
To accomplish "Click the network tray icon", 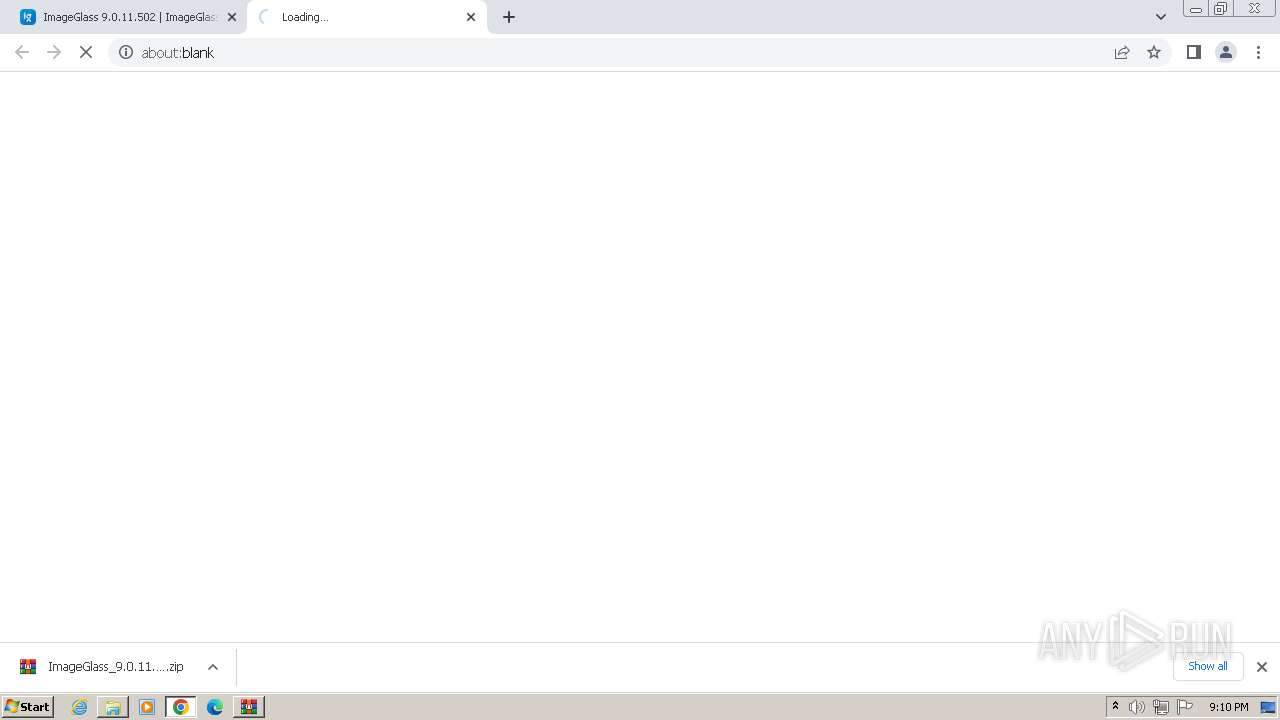I will pos(1161,707).
